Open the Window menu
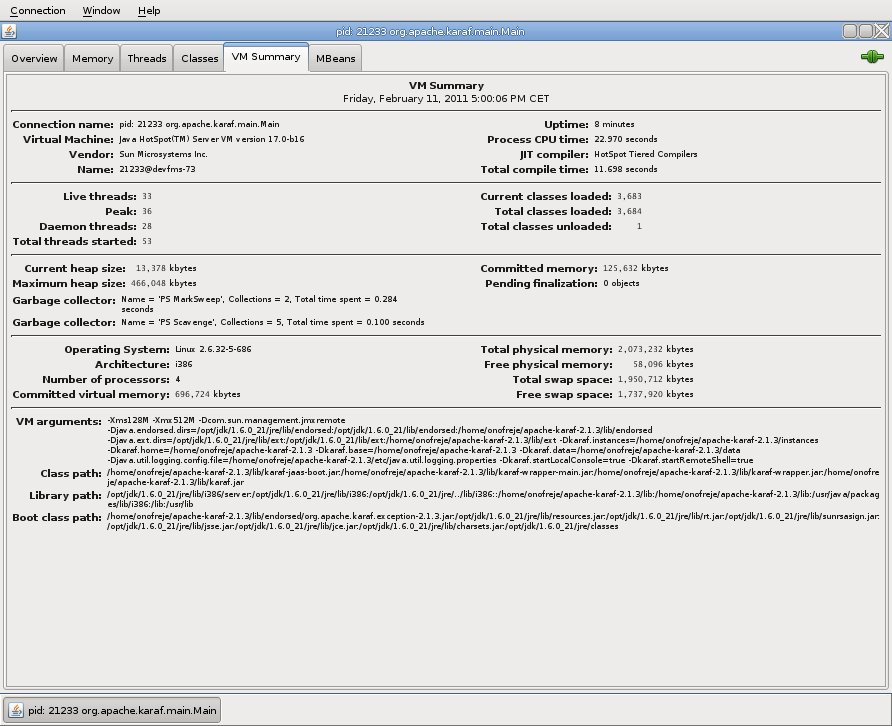892x726 pixels. click(x=101, y=10)
